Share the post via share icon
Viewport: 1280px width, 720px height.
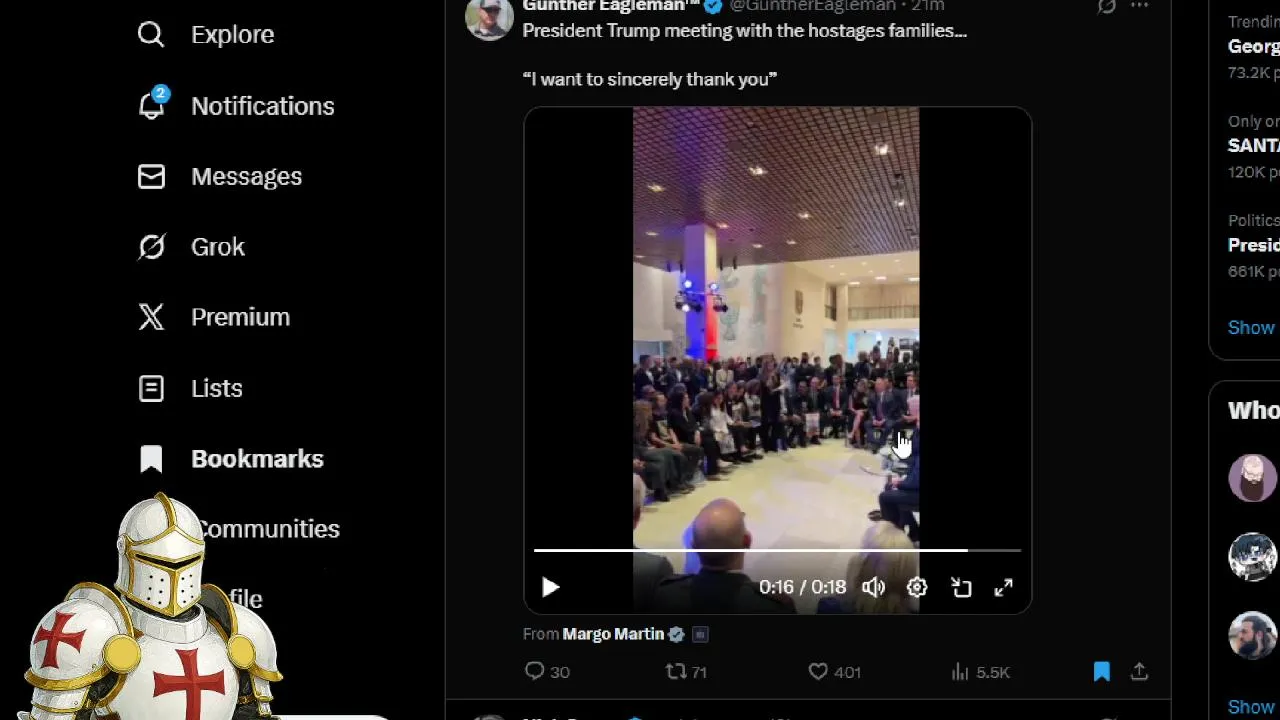(1139, 672)
